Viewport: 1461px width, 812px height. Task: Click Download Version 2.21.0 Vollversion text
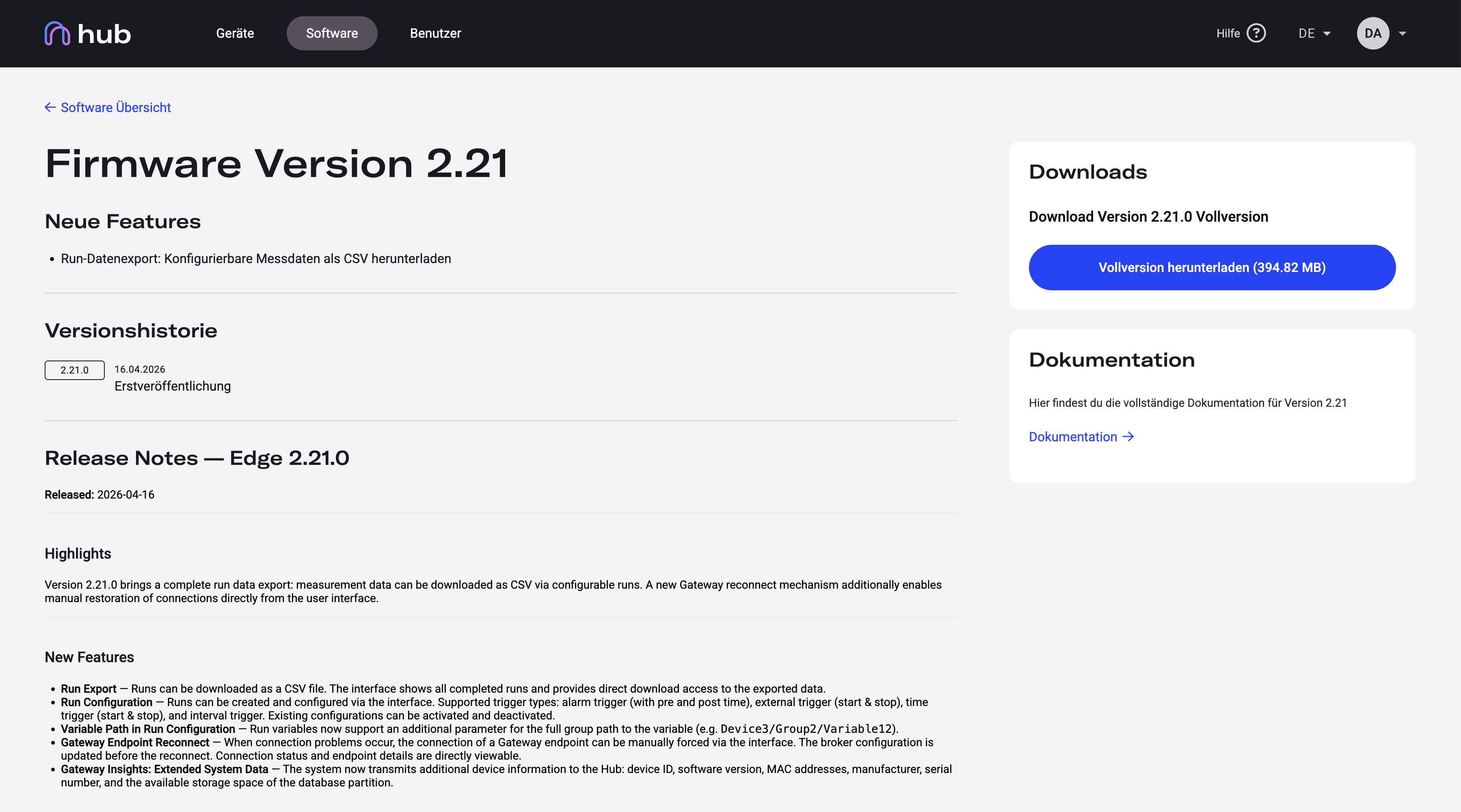1148,217
